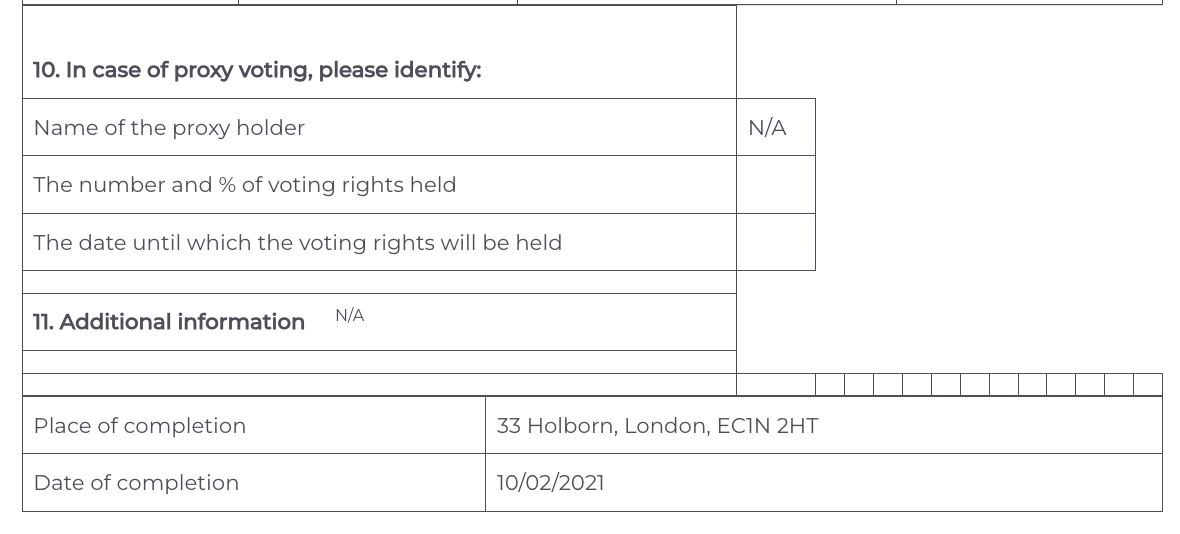Click the last small grid cell at far right
The image size is (1180, 534).
(x=1148, y=385)
